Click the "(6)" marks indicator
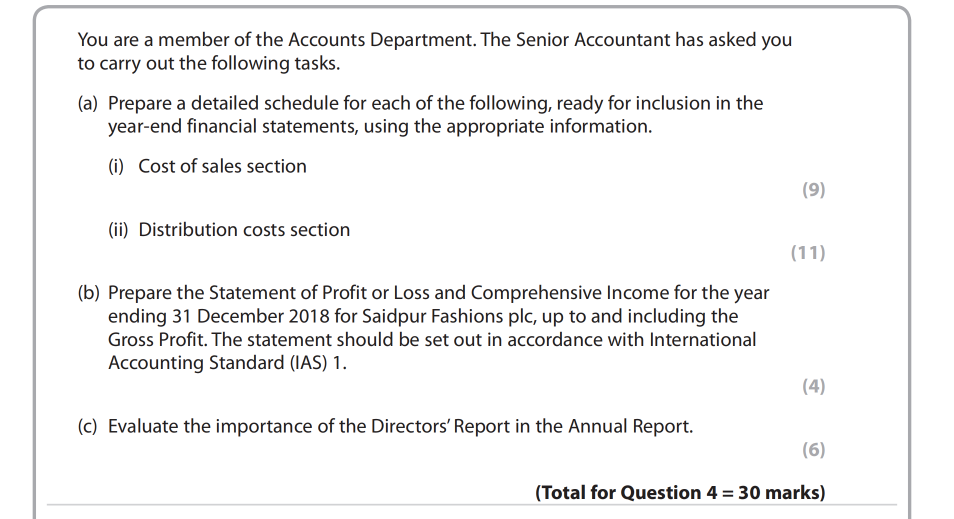 tap(814, 450)
